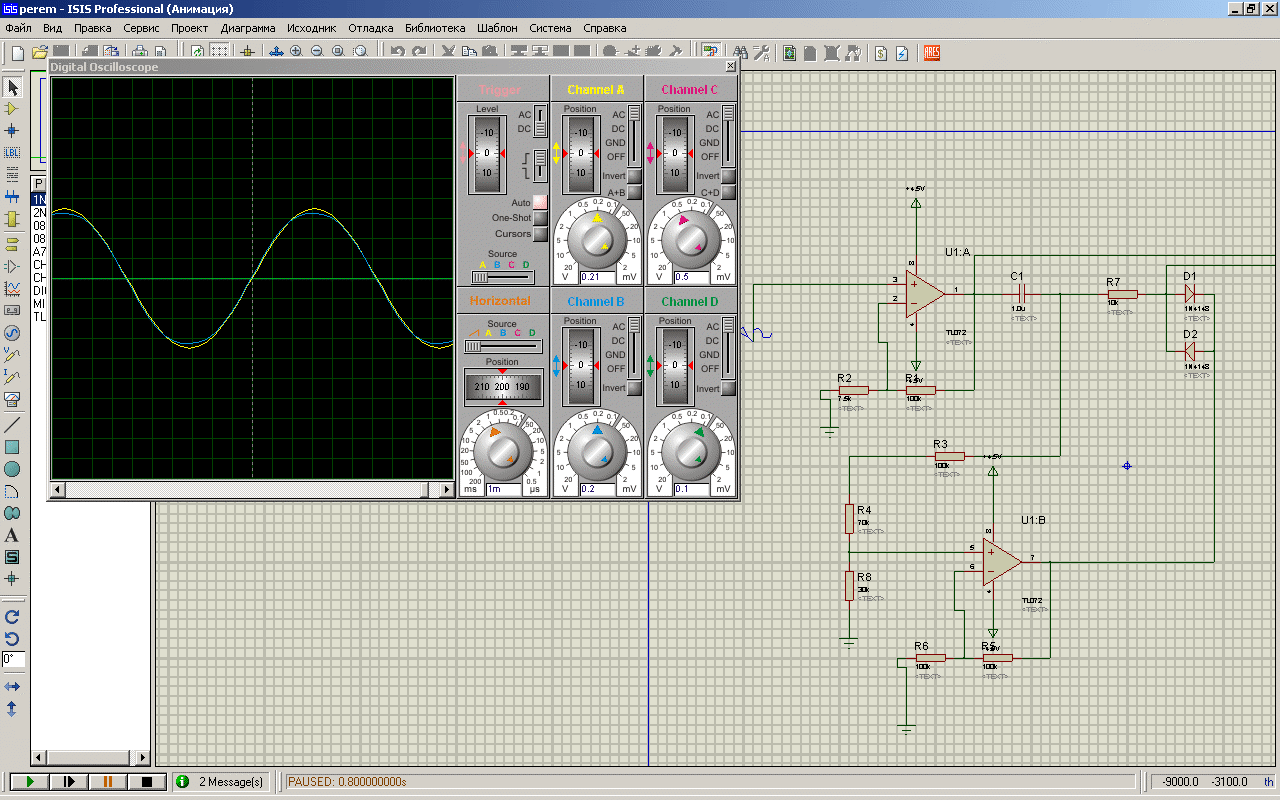
Task: Click the Horizontal Position wheel showing 200
Action: pyautogui.click(x=503, y=386)
